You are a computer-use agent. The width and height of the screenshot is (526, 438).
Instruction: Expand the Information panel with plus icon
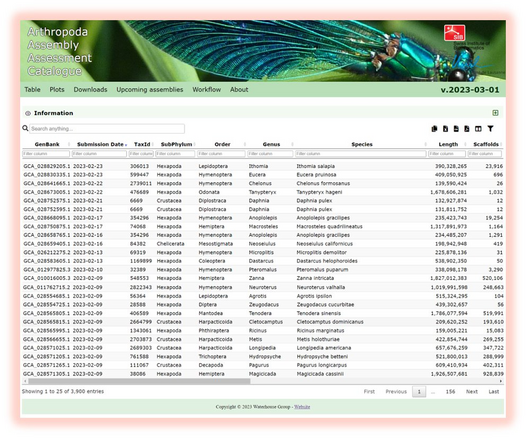point(495,113)
